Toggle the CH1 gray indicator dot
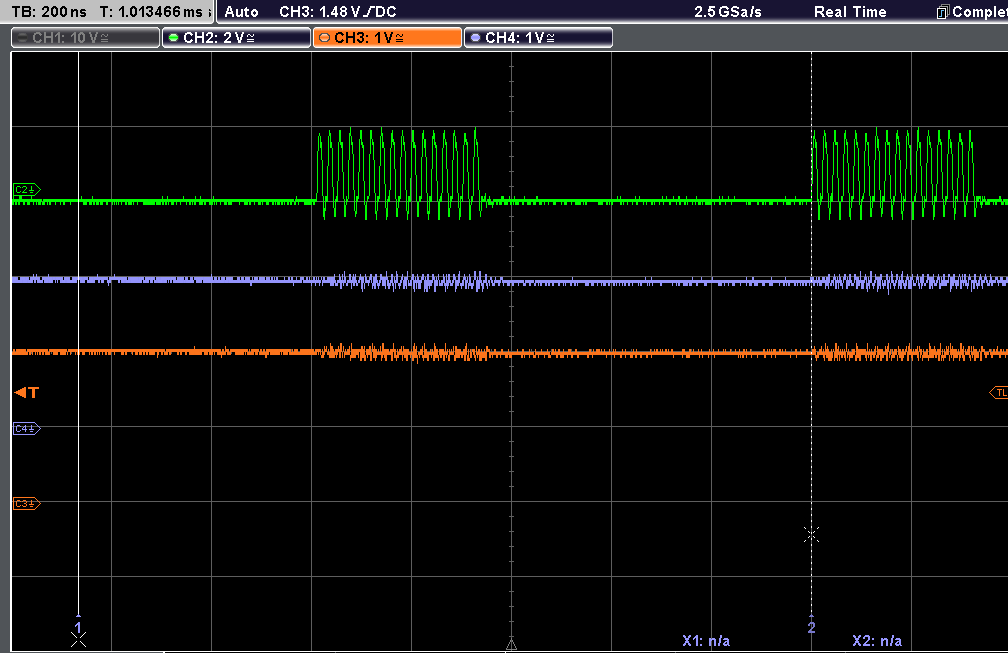The image size is (1008, 653). point(22,38)
